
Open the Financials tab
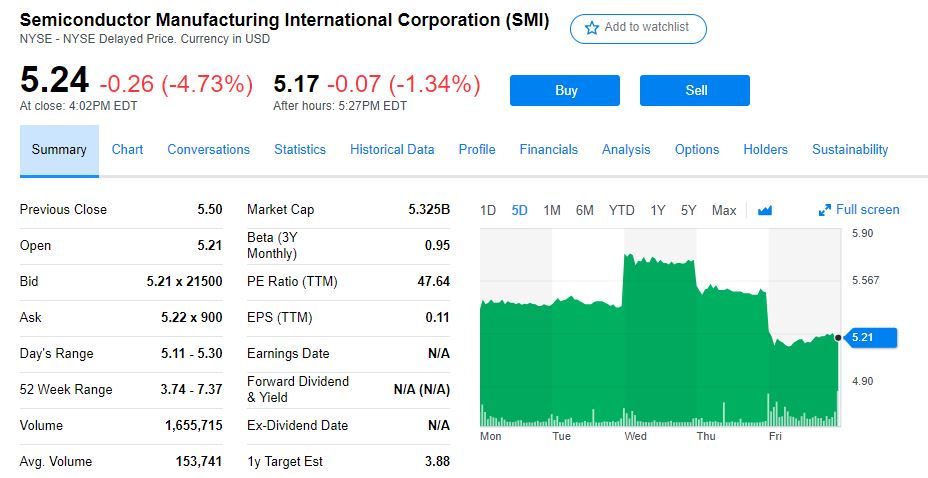(548, 150)
